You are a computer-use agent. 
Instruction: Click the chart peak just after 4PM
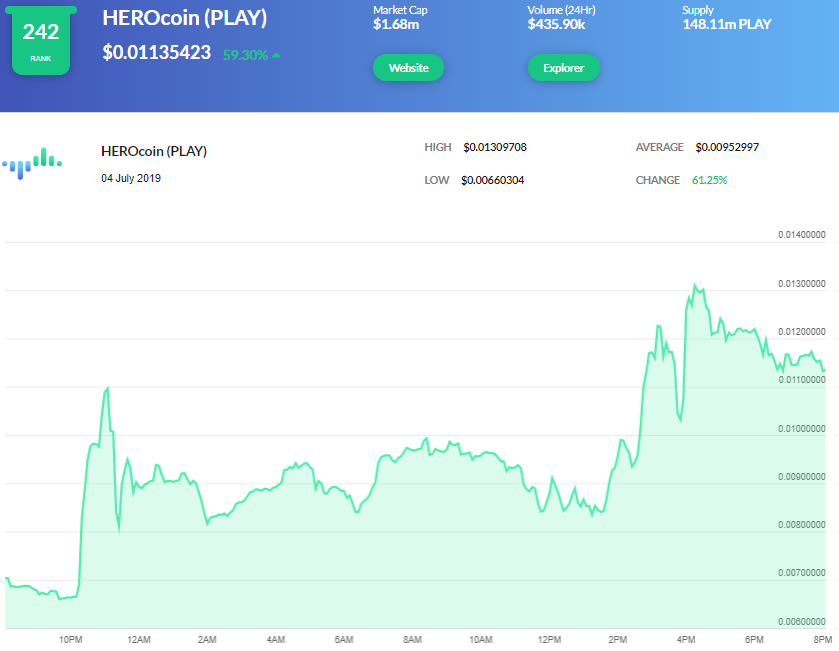point(695,285)
